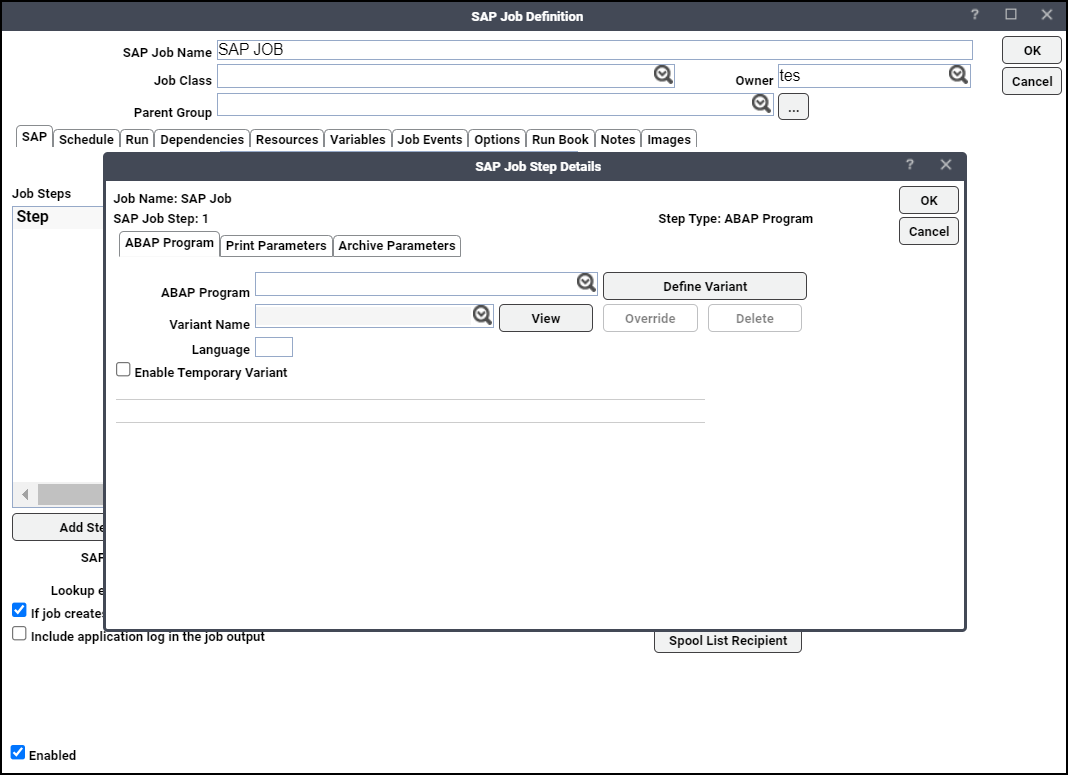Open the Job Class lookup magnifier

663,74
